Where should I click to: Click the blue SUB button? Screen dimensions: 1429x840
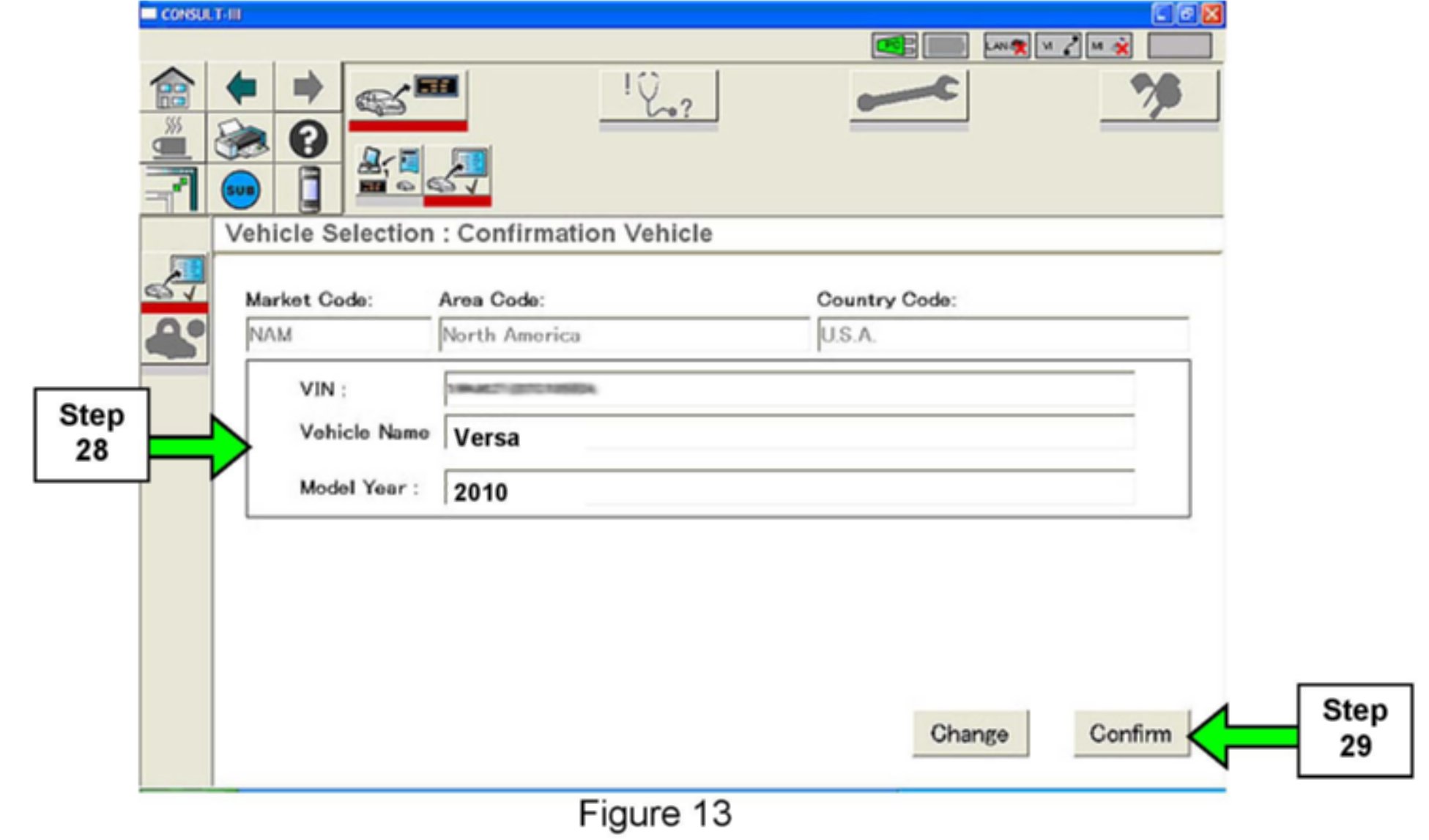click(x=241, y=190)
